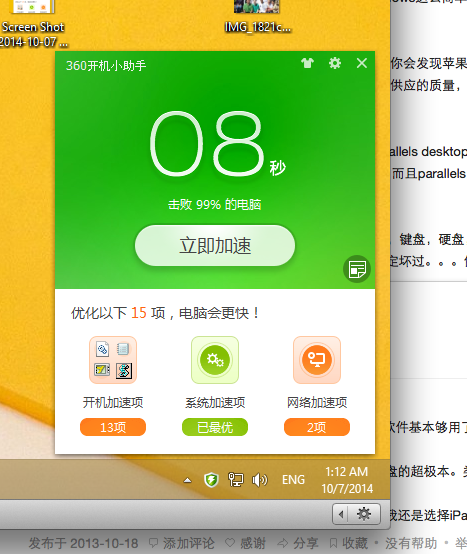Click 感谢 link in the web page
This screenshot has height=554, width=467.
[x=245, y=543]
